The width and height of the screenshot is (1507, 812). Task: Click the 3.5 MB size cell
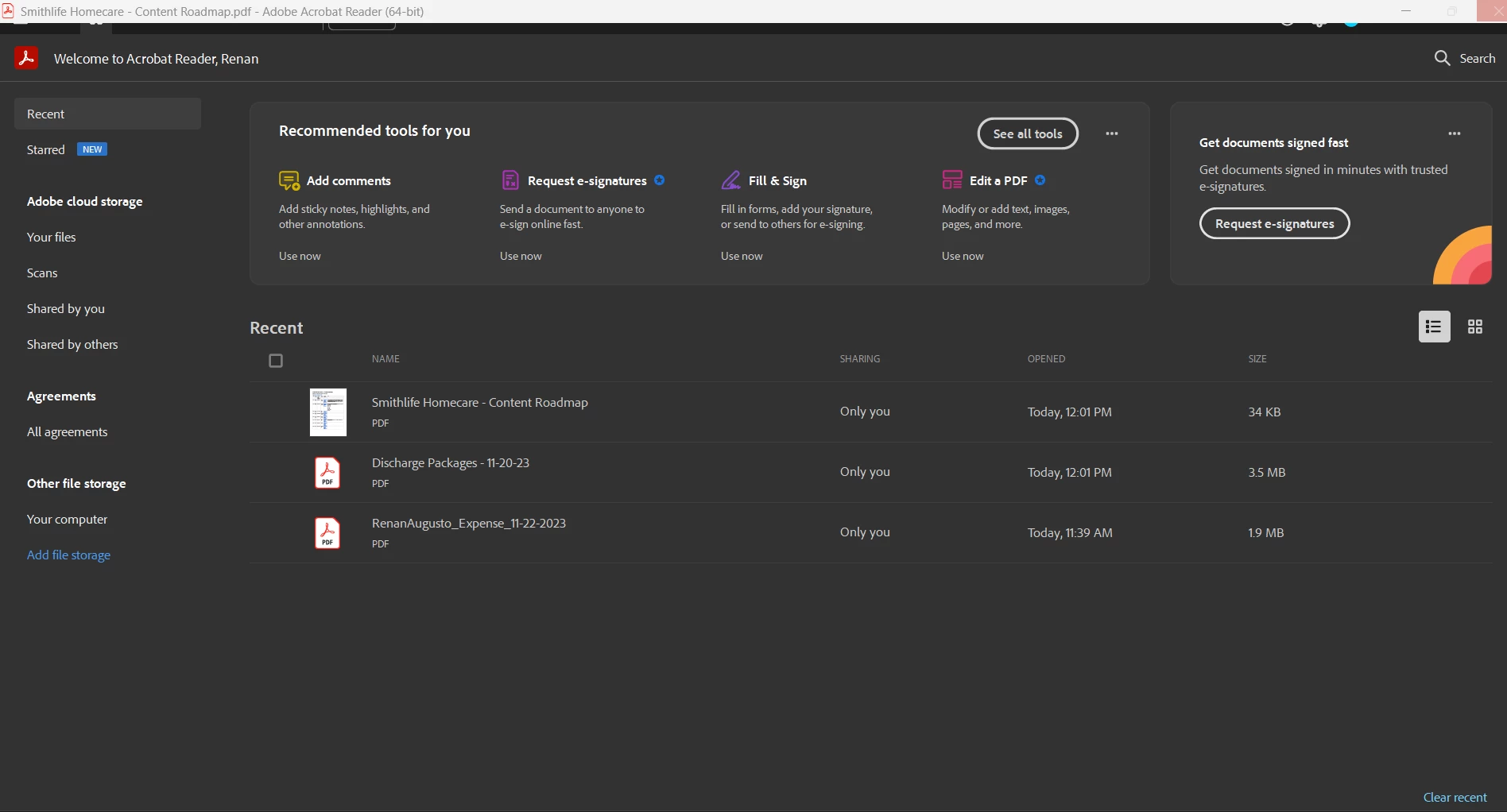click(1267, 472)
